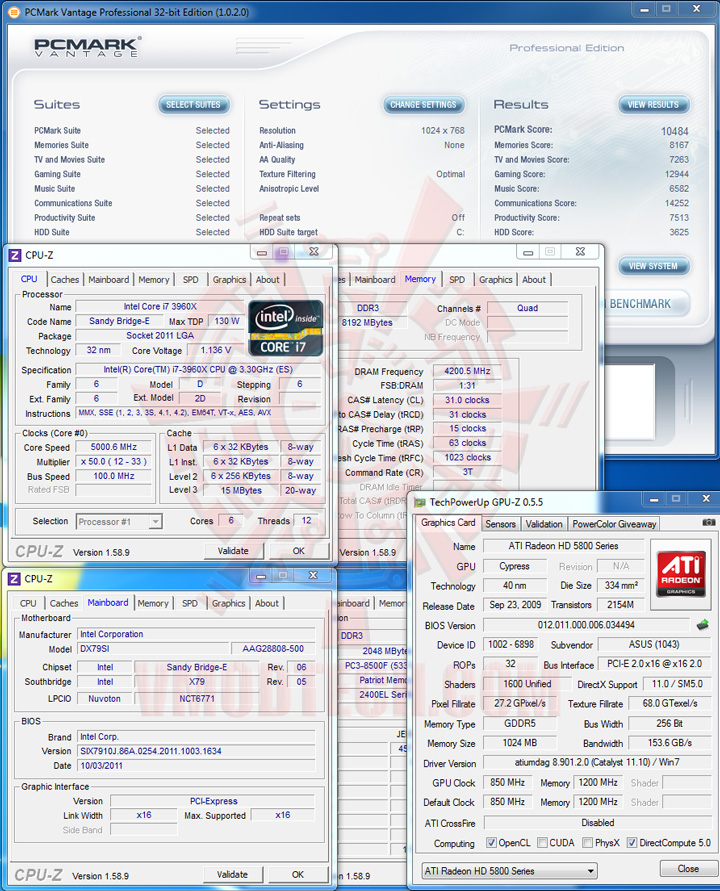Open the PowerColor Giveaway tab
Image resolution: width=720 pixels, height=891 pixels.
click(614, 524)
